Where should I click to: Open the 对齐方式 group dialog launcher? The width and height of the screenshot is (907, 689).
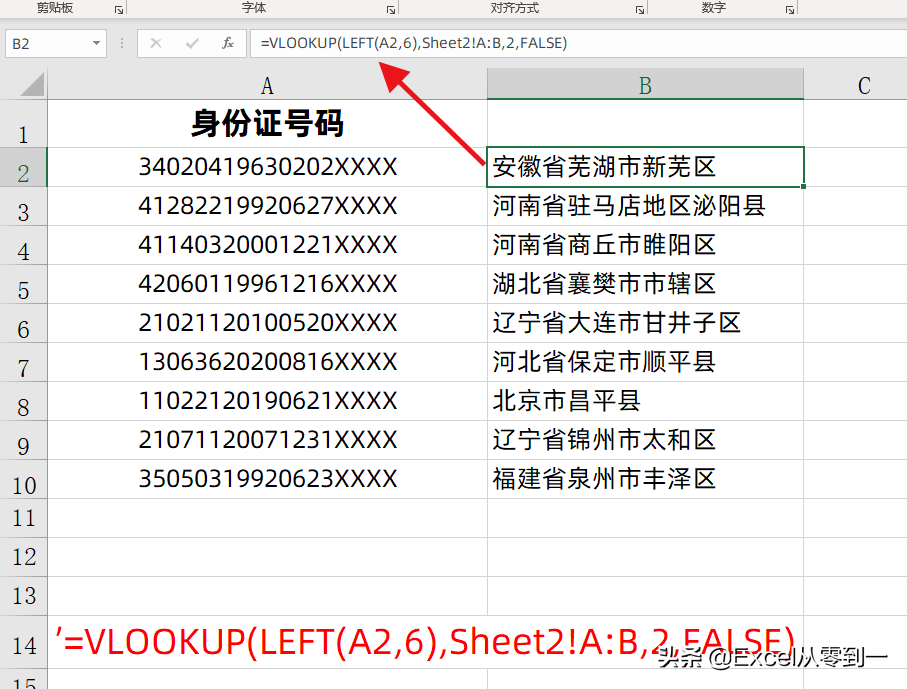(x=638, y=10)
